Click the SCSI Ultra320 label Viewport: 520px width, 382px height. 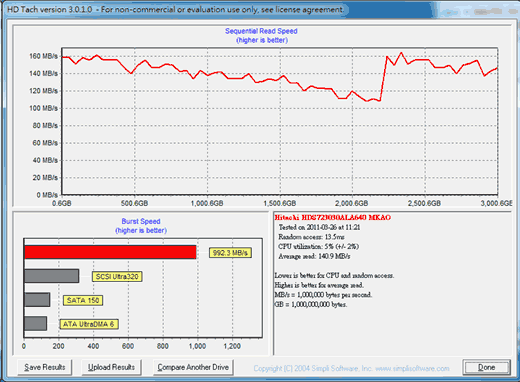click(117, 276)
